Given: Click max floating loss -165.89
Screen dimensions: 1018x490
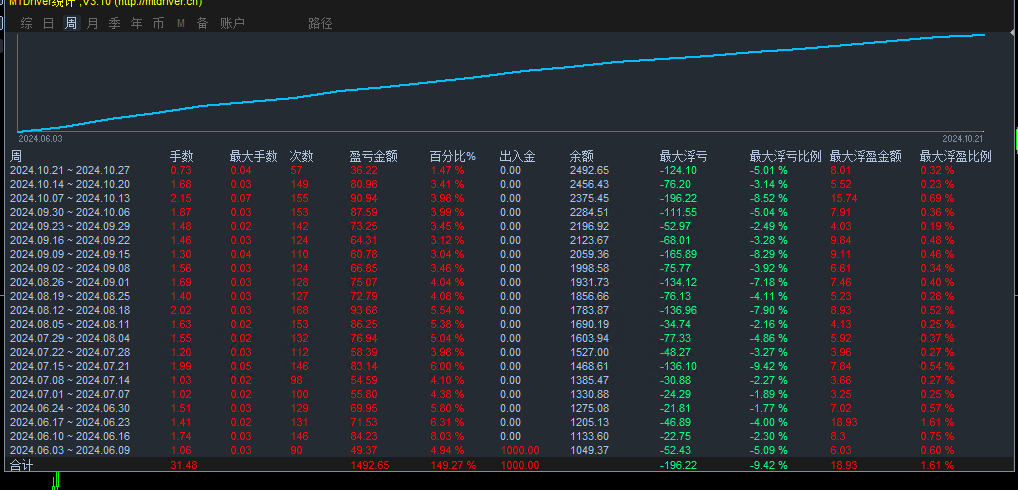Looking at the screenshot, I should tap(678, 254).
